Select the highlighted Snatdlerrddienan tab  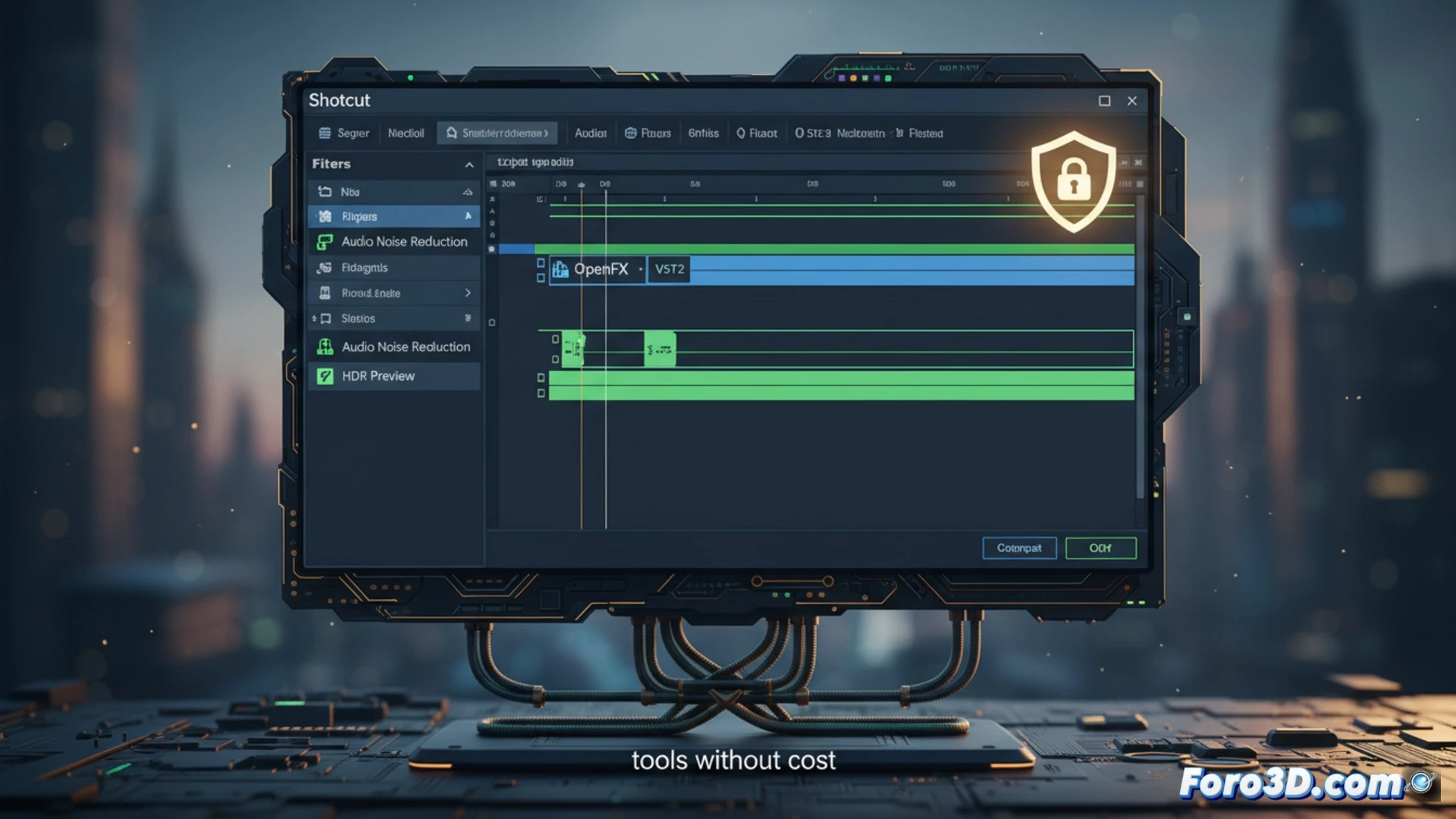coord(497,133)
